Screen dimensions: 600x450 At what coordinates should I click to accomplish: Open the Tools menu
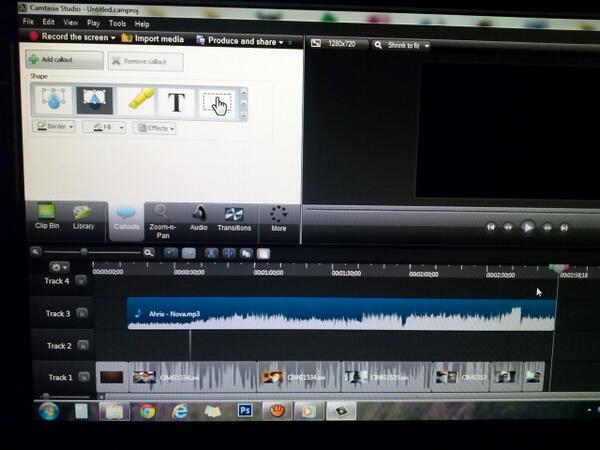117,24
